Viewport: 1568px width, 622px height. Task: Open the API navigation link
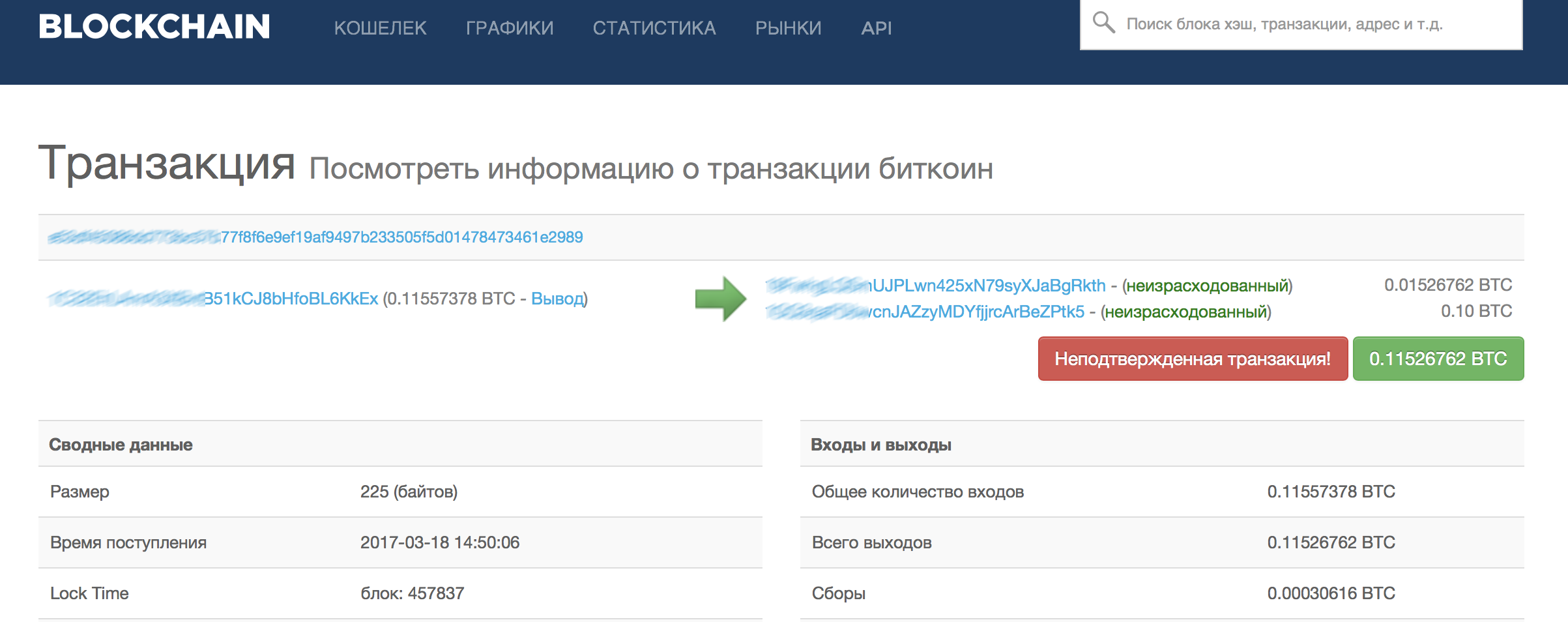pos(876,28)
